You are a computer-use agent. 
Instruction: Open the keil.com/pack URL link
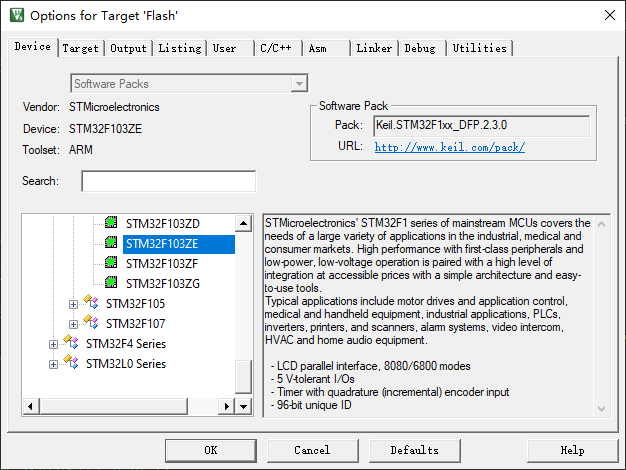(450, 147)
